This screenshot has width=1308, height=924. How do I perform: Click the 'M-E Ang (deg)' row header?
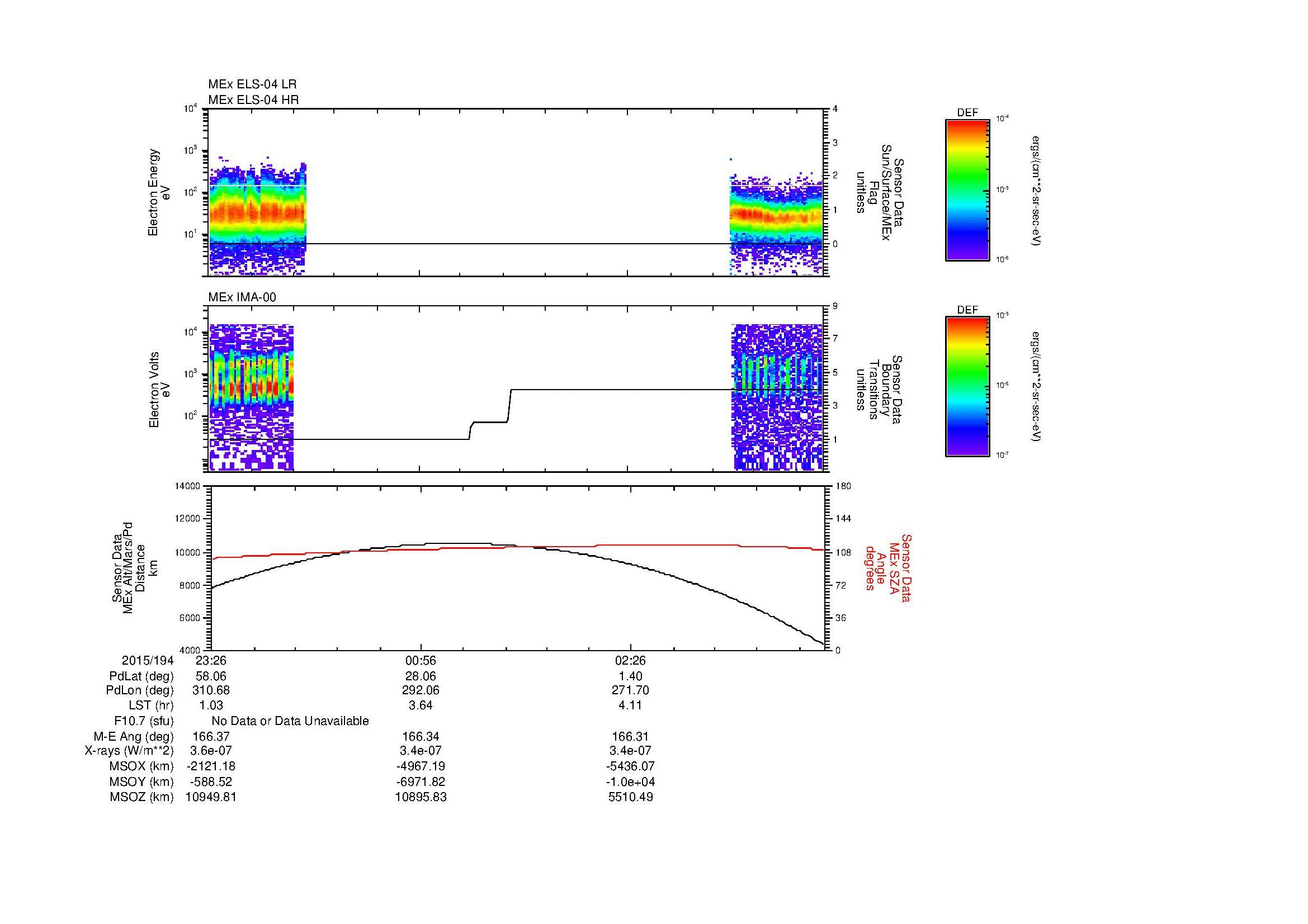click(133, 737)
